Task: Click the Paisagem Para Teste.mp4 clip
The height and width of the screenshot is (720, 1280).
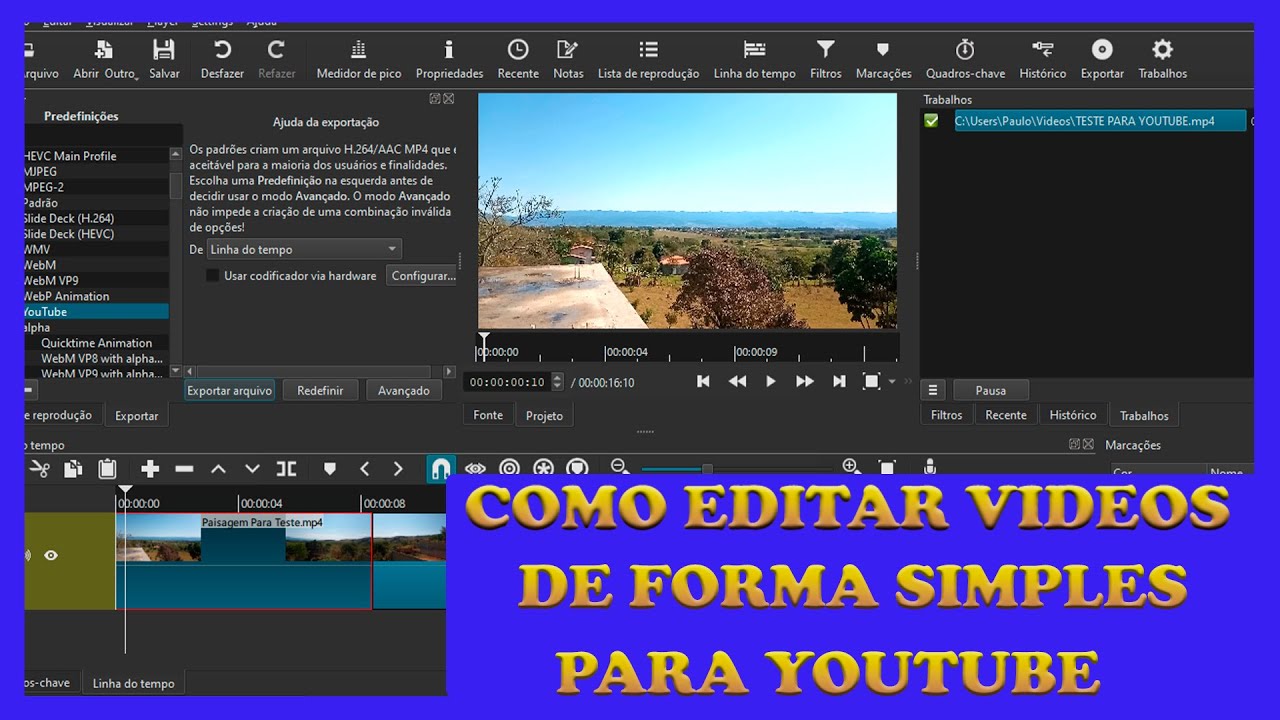Action: point(244,561)
